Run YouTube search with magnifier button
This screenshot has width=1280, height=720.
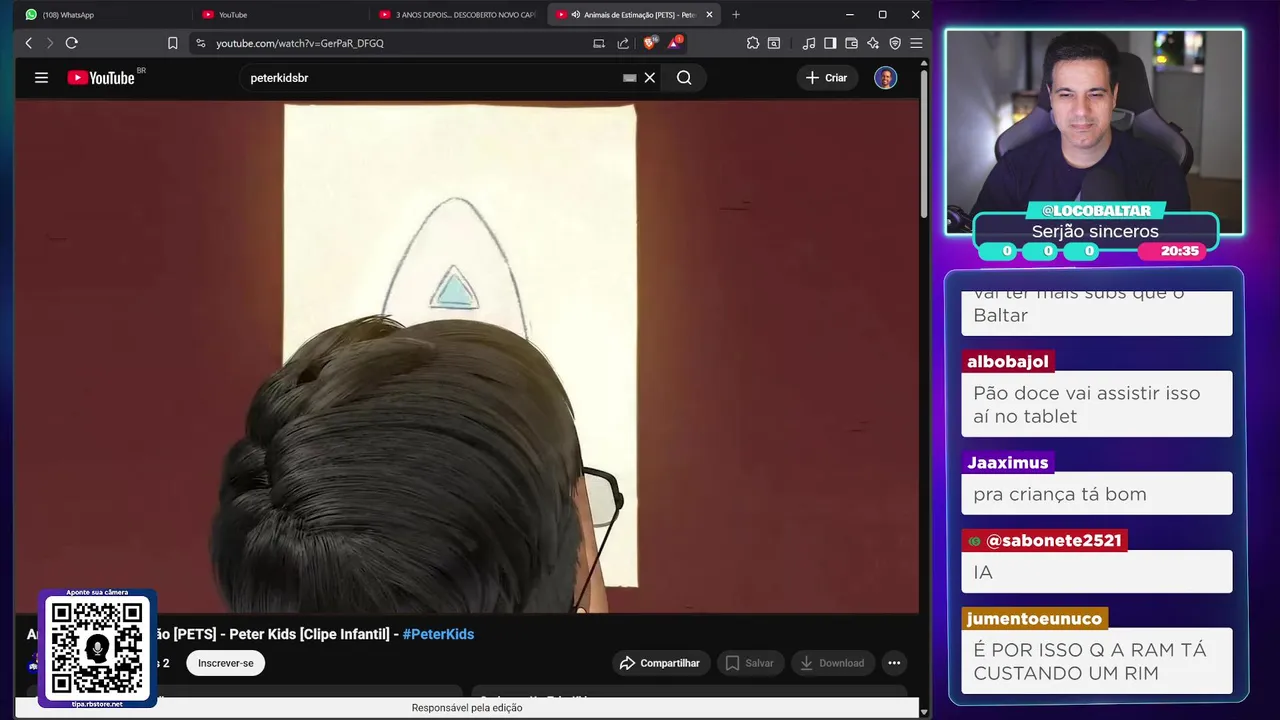coord(684,77)
